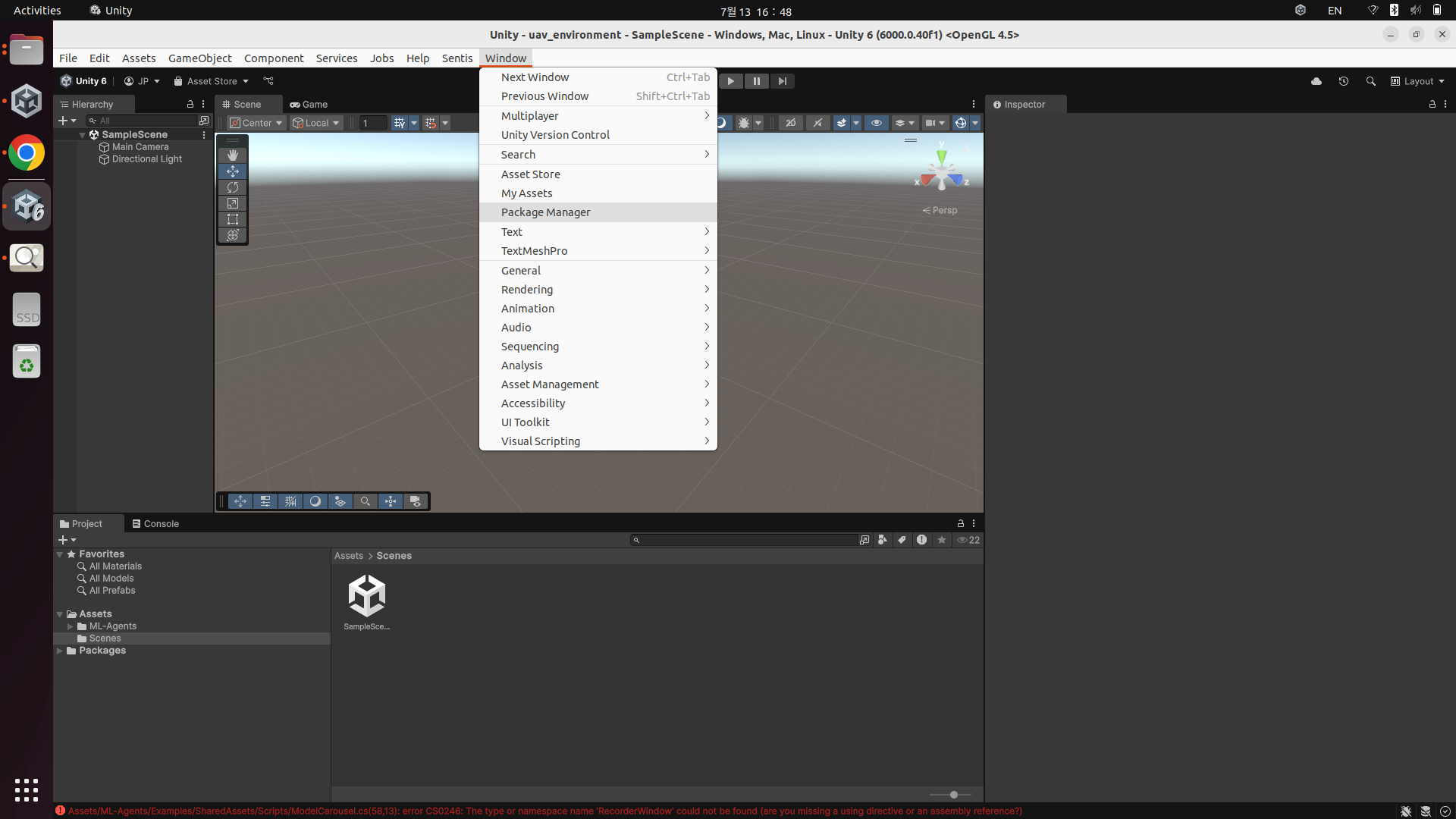Expand the ML-Agents folder

coord(71,626)
